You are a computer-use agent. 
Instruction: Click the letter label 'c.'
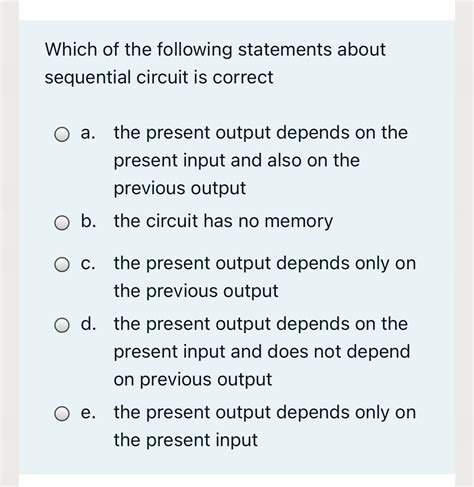click(88, 263)
